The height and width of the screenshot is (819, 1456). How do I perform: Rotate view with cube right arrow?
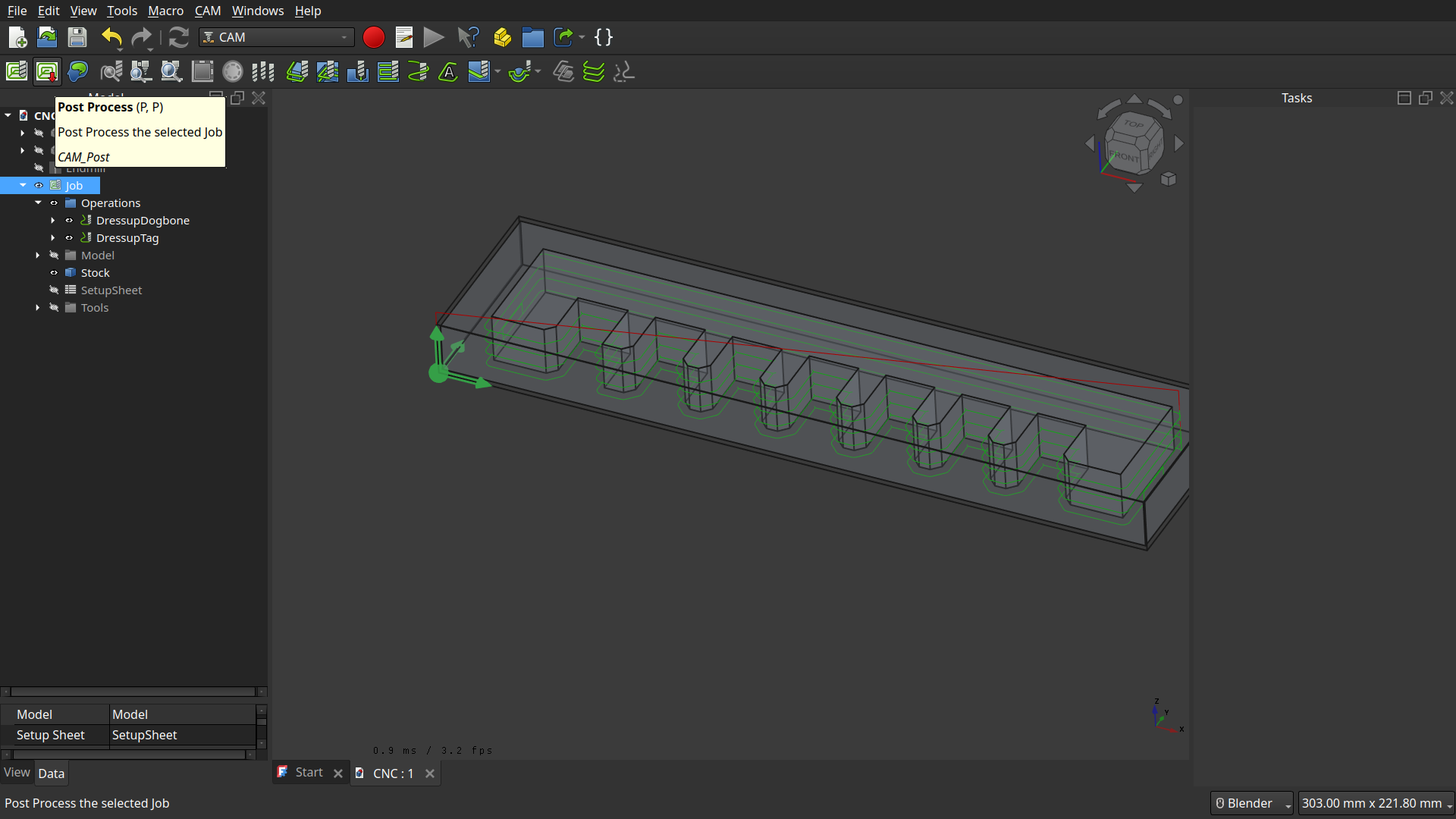(1179, 143)
